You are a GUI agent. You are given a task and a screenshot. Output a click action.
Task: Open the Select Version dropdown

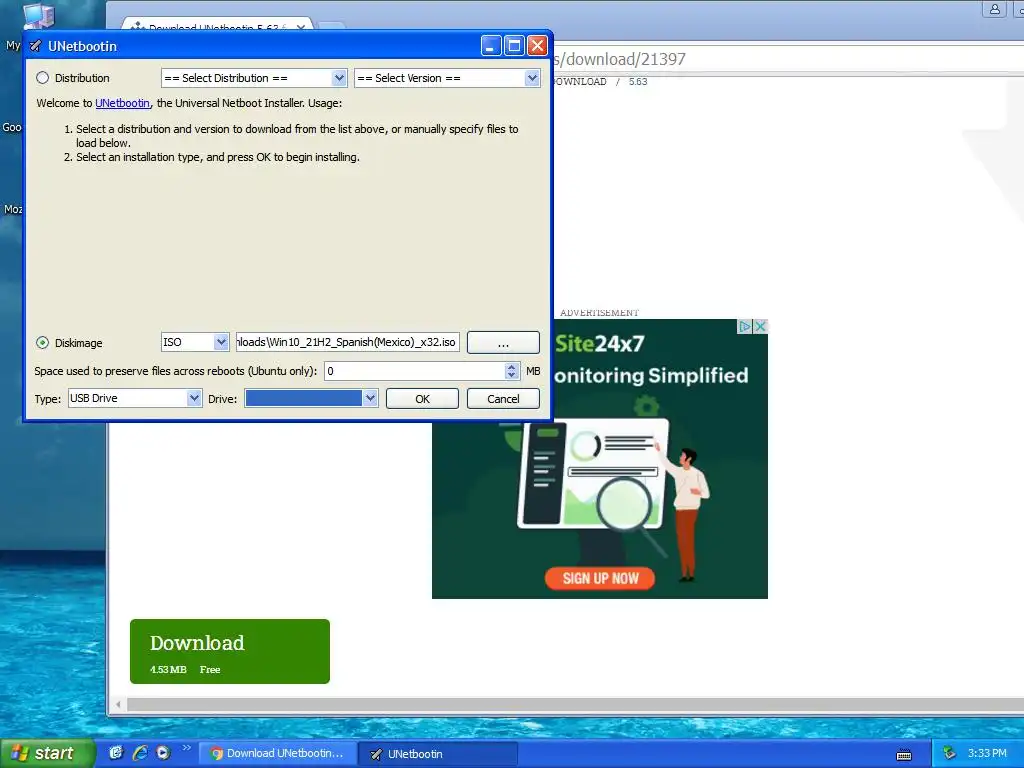point(447,78)
